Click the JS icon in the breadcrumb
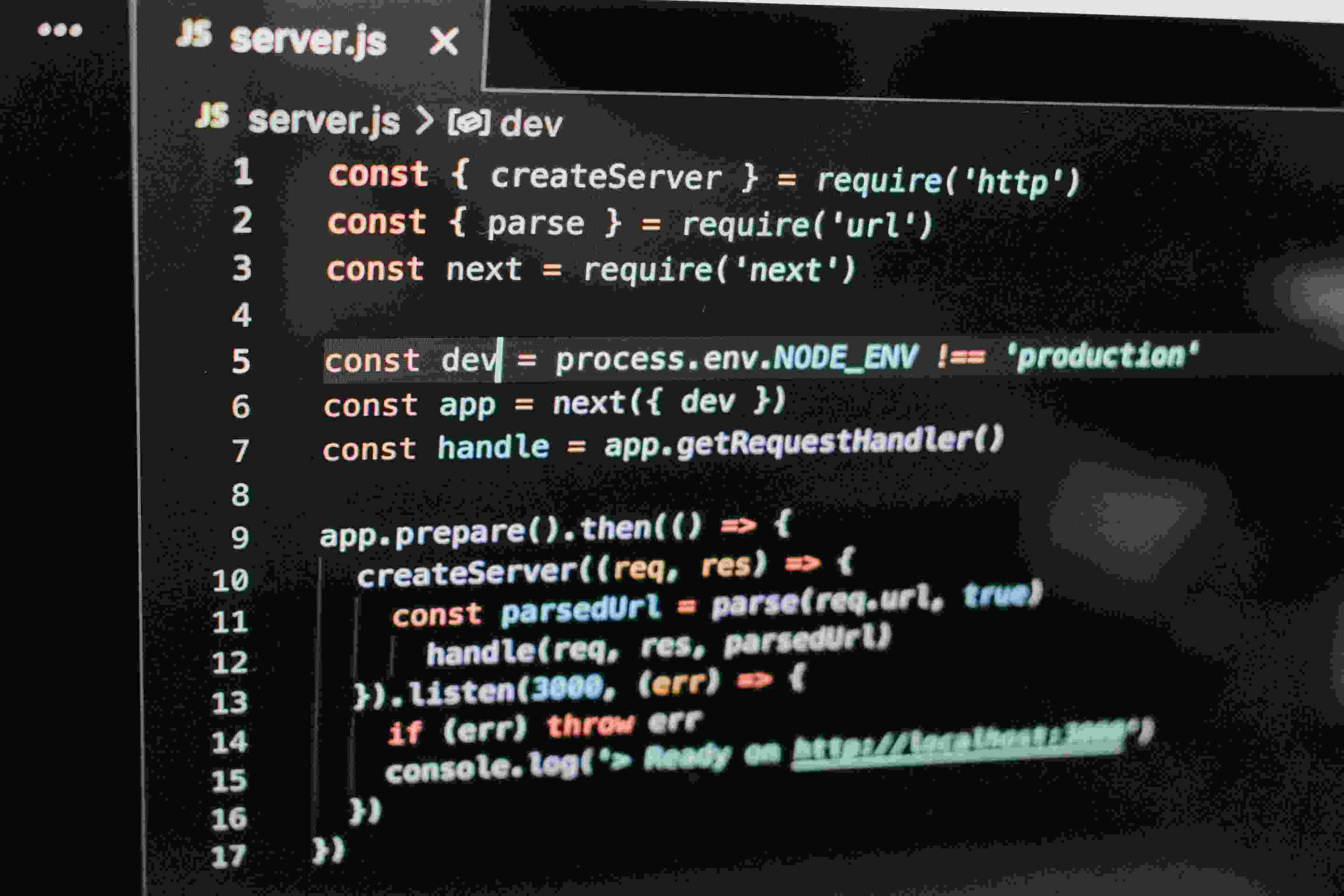 [212, 115]
